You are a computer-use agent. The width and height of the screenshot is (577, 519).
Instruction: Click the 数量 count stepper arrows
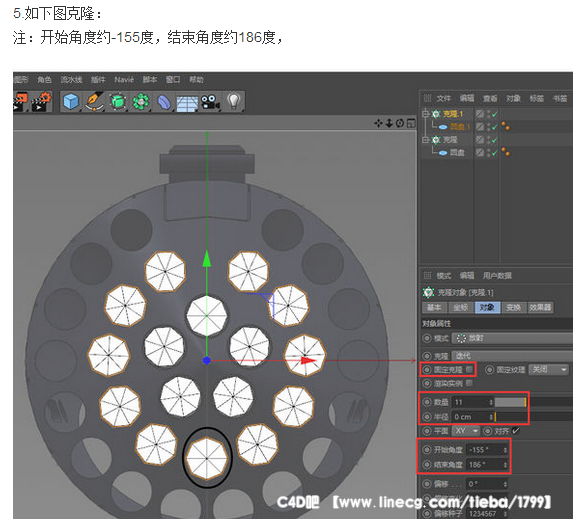click(491, 402)
